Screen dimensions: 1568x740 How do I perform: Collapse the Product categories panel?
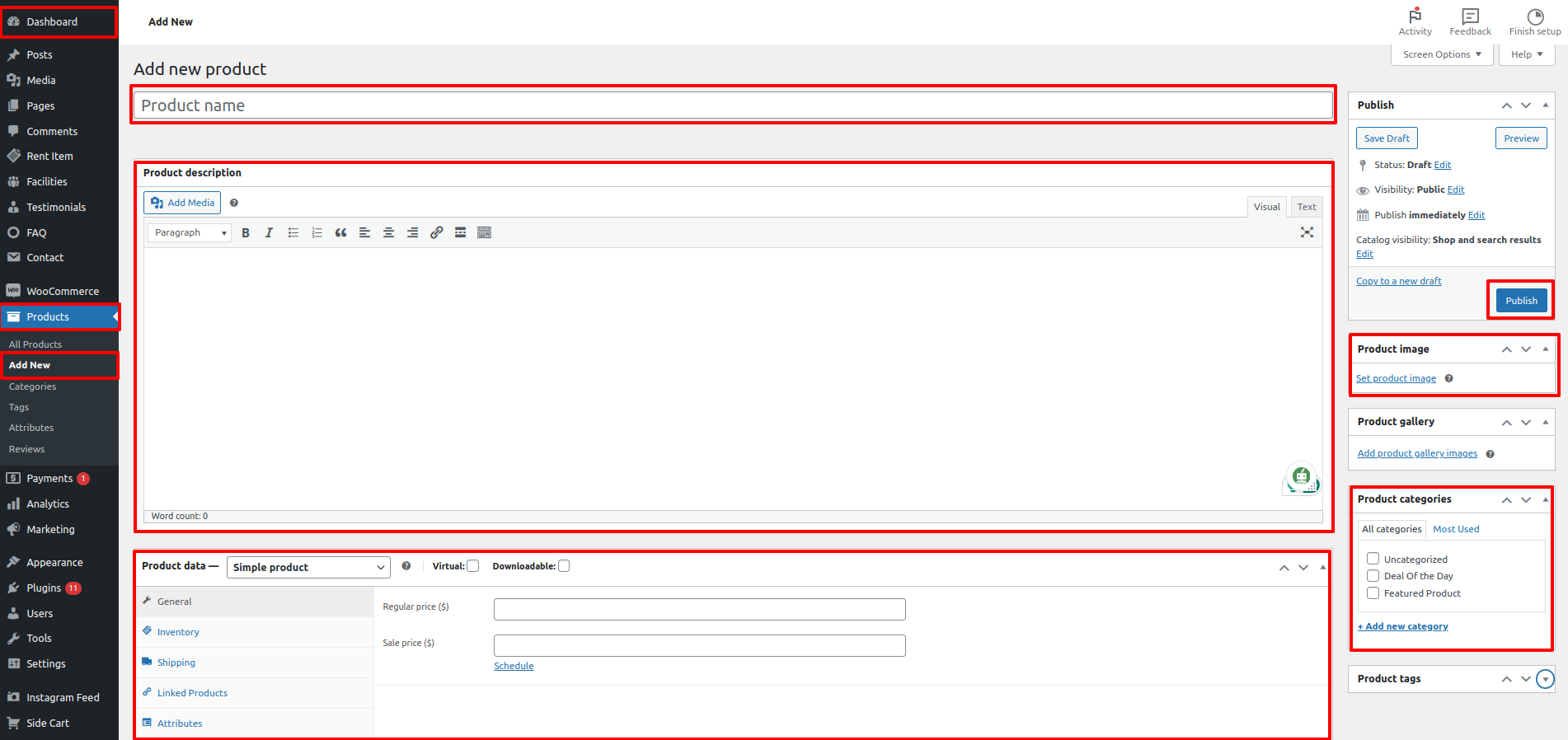(x=1546, y=499)
